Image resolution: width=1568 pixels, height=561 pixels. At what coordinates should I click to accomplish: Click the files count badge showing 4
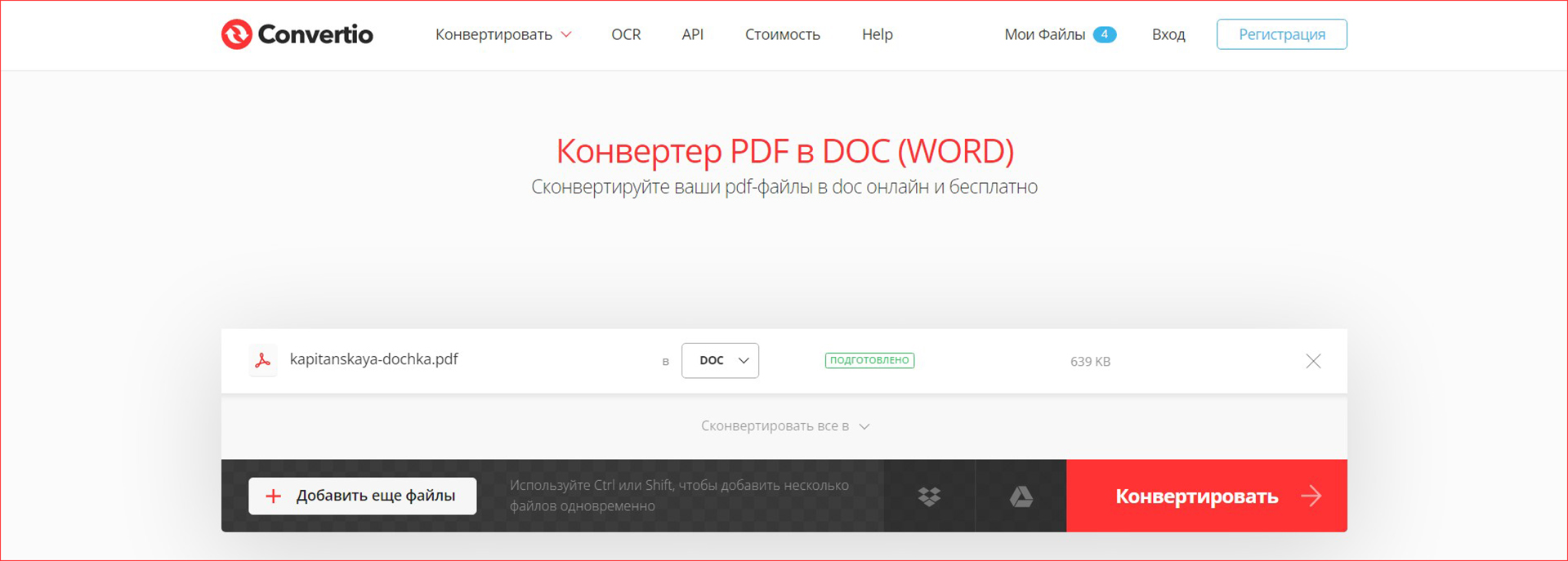pos(1104,34)
